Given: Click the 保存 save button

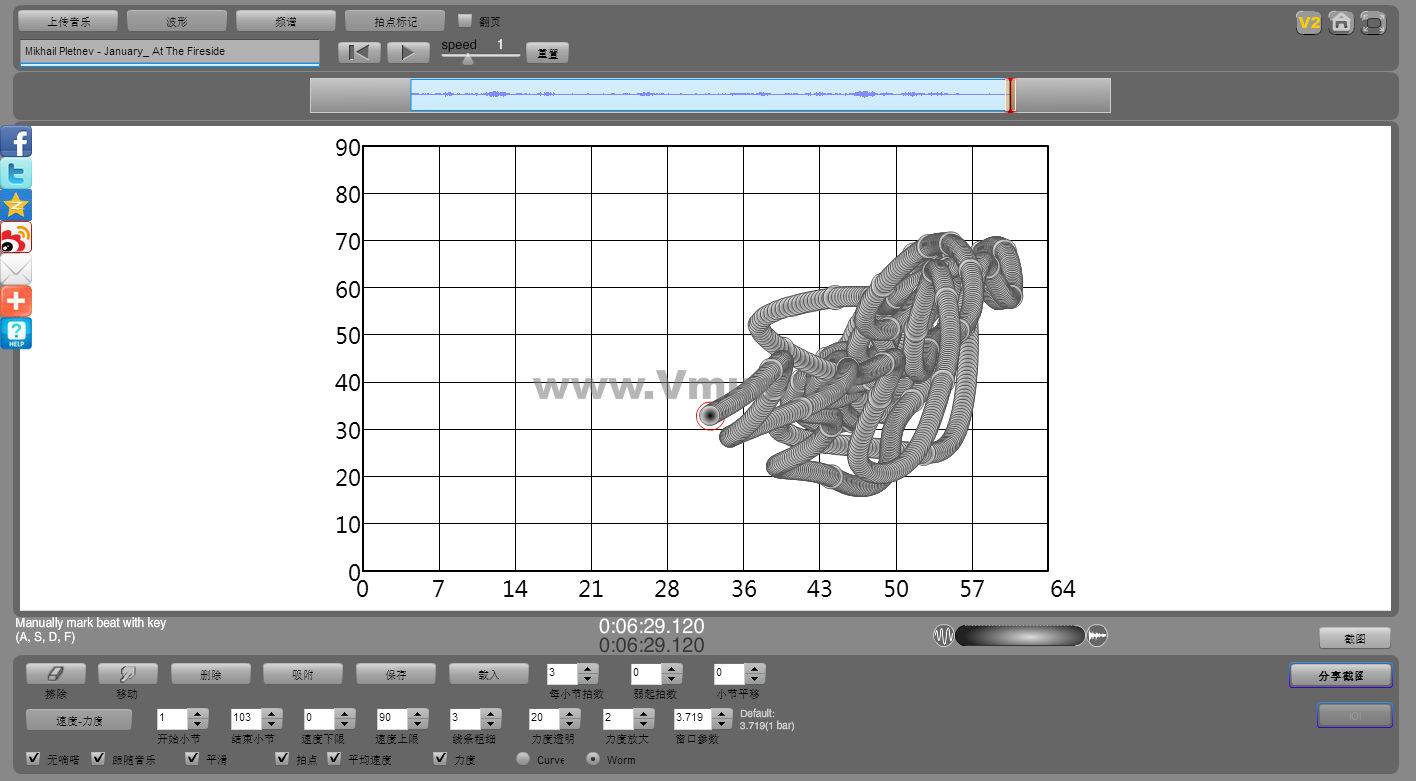Looking at the screenshot, I should pyautogui.click(x=396, y=674).
